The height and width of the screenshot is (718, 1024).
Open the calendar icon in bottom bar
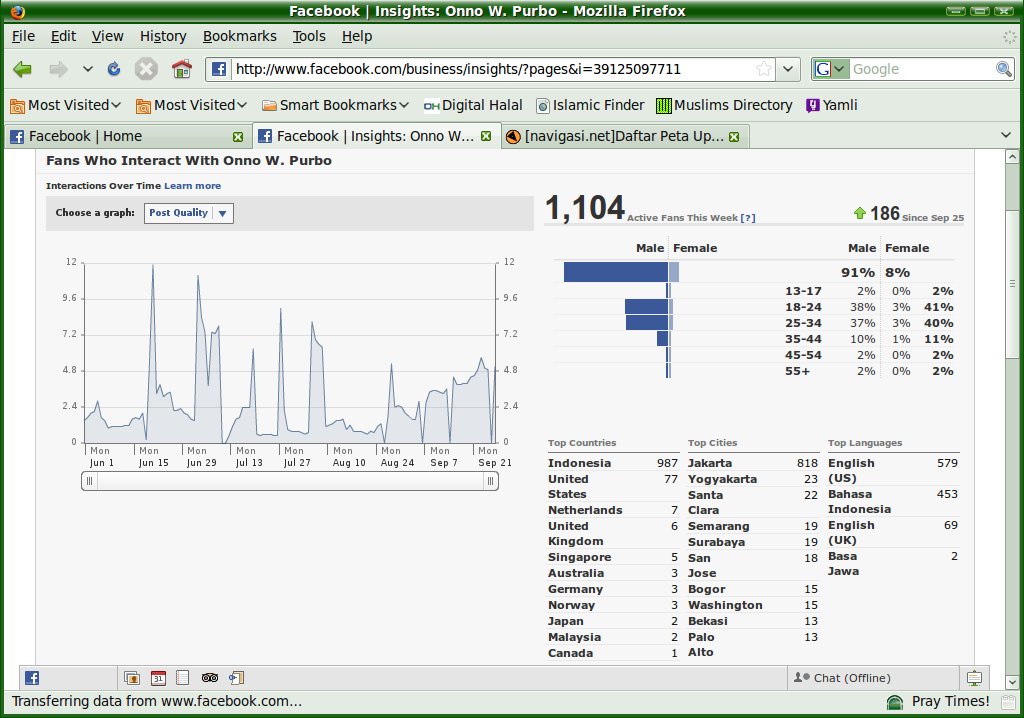[158, 677]
